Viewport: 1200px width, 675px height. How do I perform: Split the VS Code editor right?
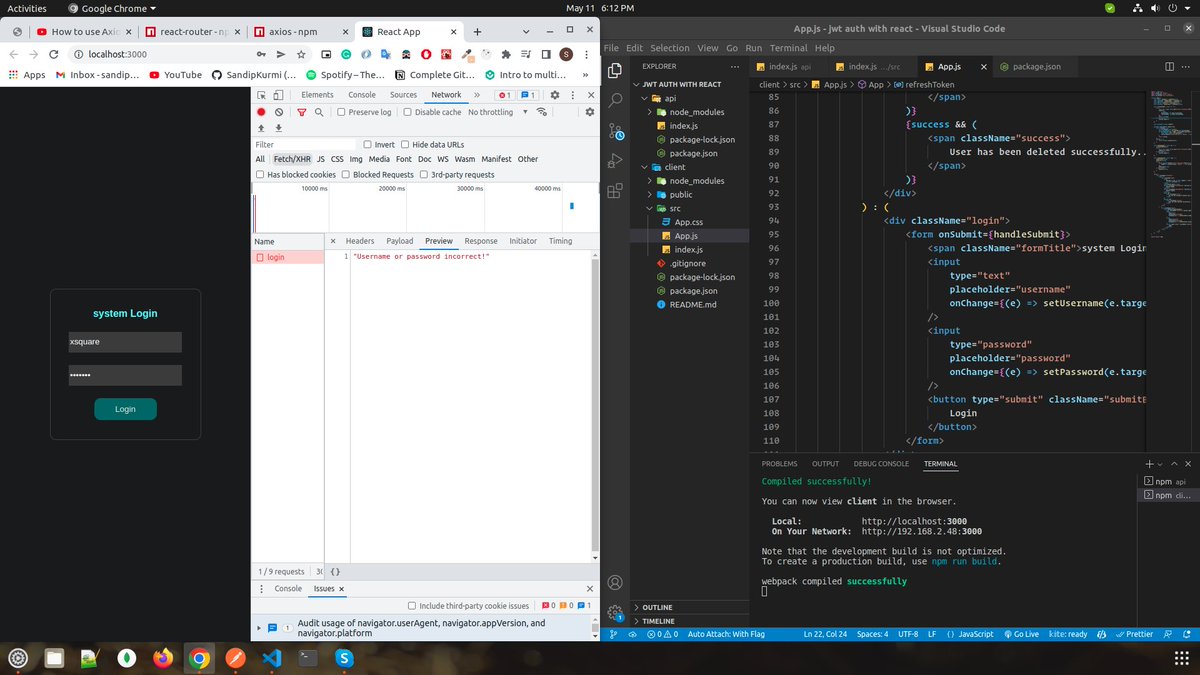pos(1170,66)
